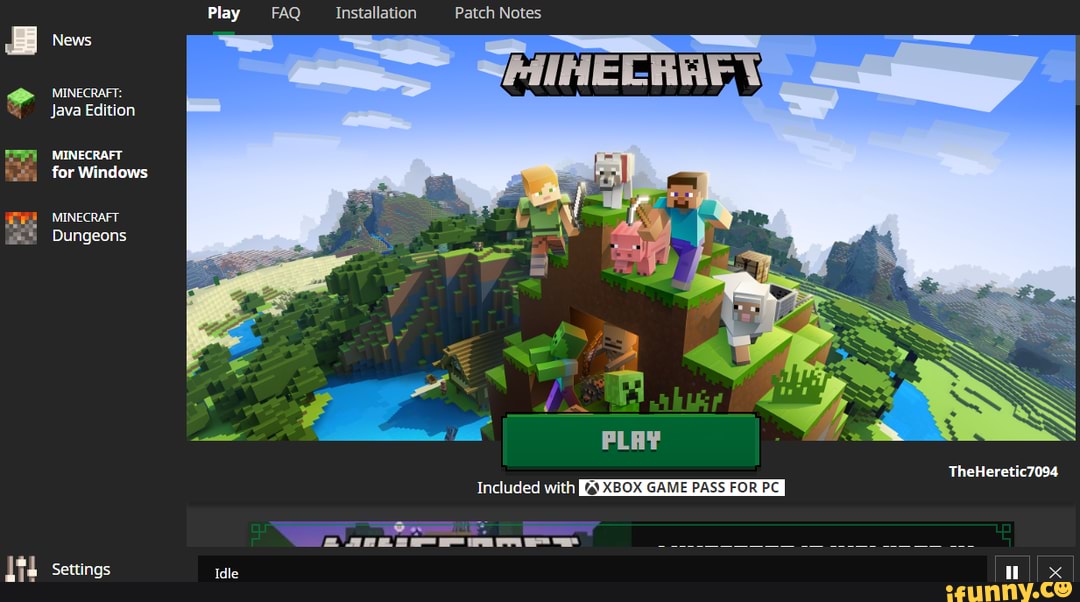
Task: Open the Patch Notes tab
Action: click(497, 12)
